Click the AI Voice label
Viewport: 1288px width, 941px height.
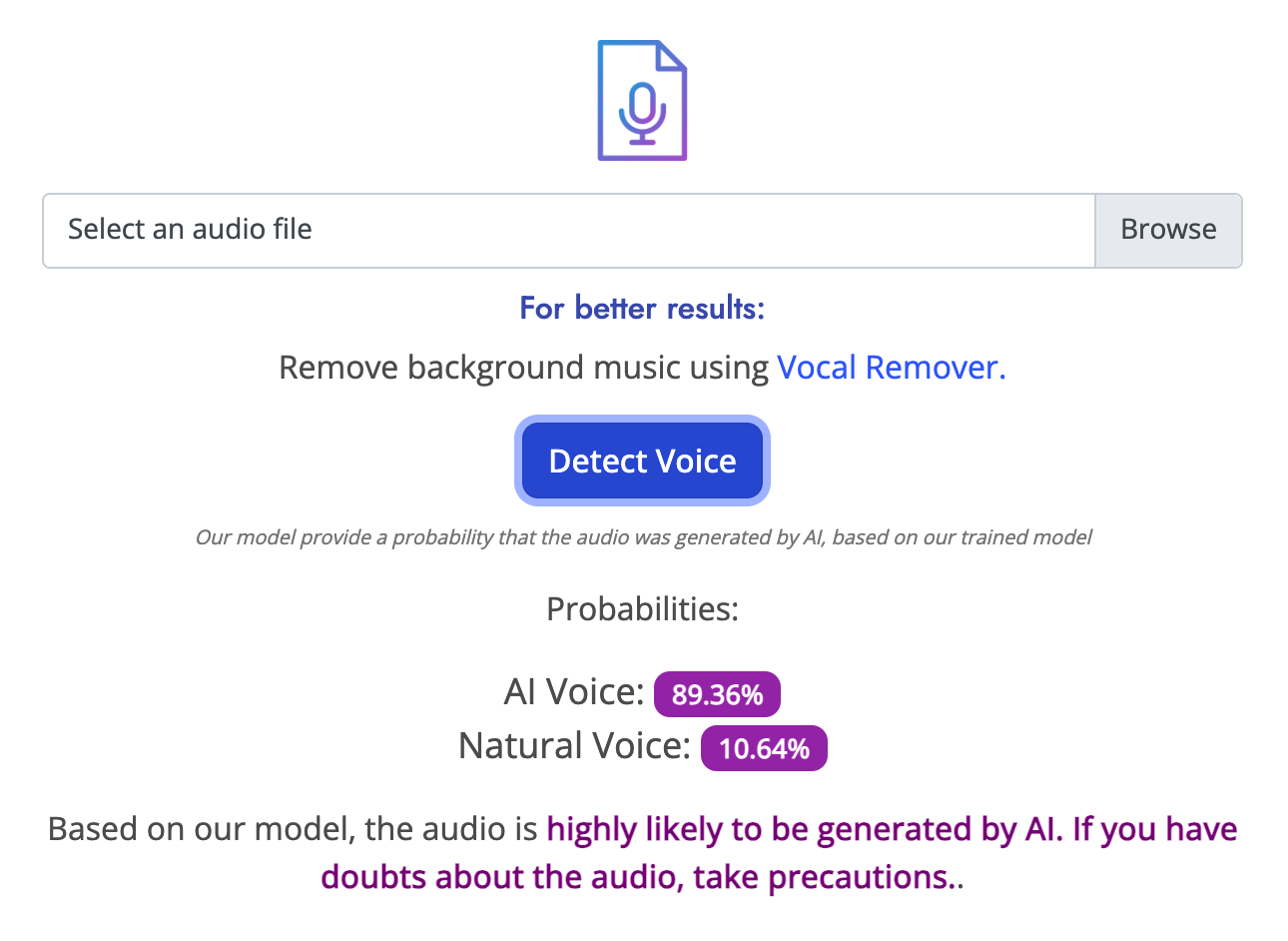574,691
